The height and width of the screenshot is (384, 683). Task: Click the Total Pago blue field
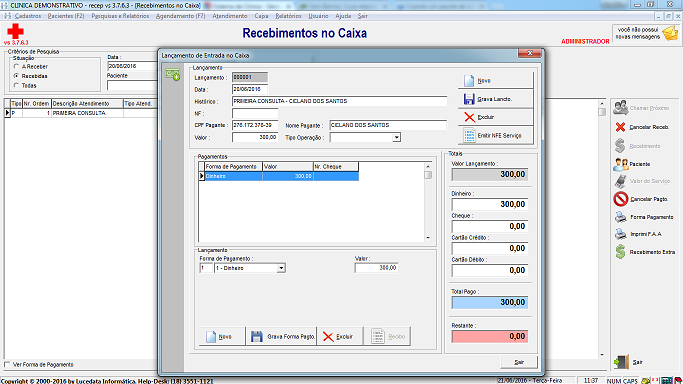pyautogui.click(x=490, y=303)
